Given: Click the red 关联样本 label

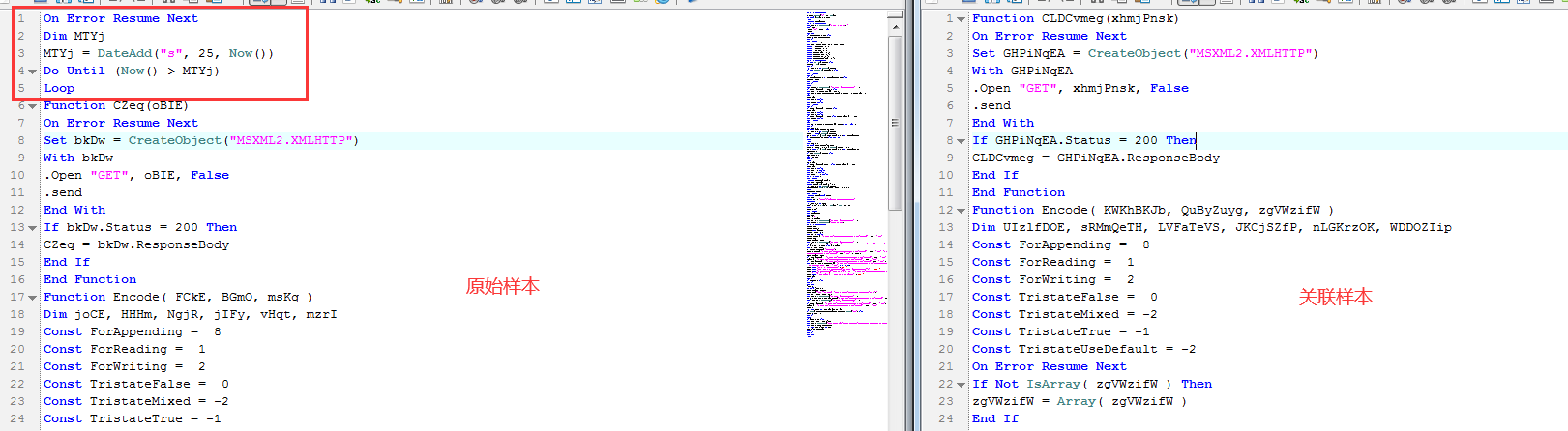Looking at the screenshot, I should point(1335,298).
